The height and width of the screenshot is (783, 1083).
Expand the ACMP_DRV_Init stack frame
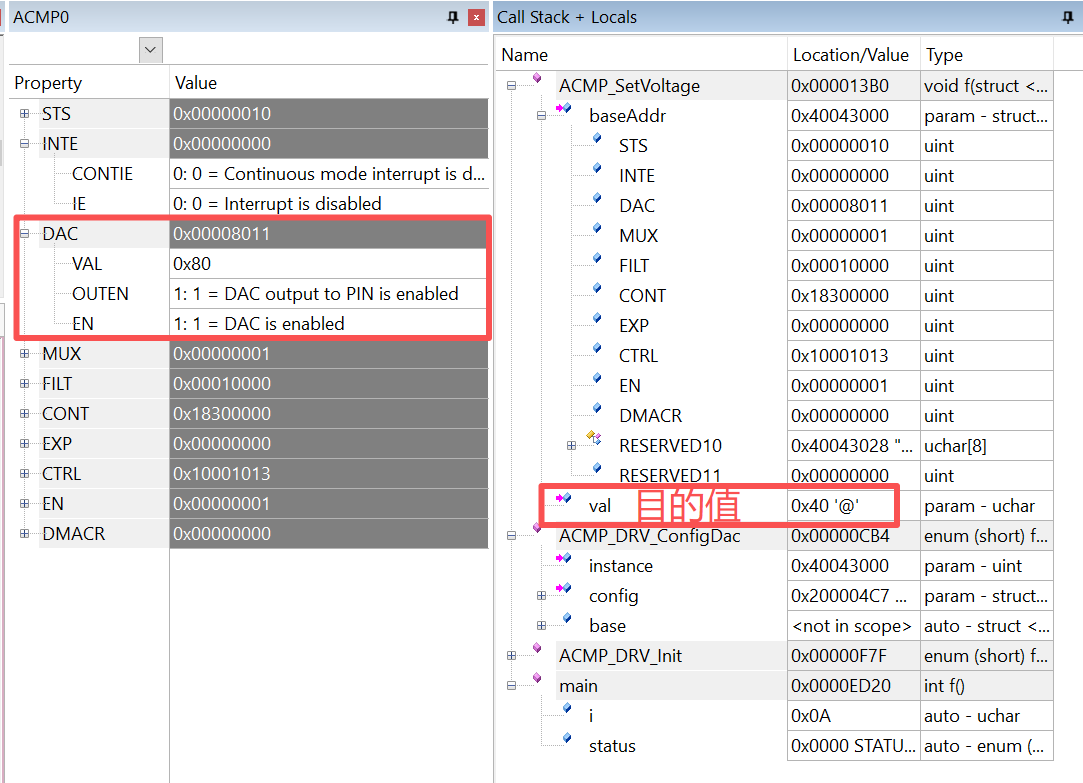point(512,656)
